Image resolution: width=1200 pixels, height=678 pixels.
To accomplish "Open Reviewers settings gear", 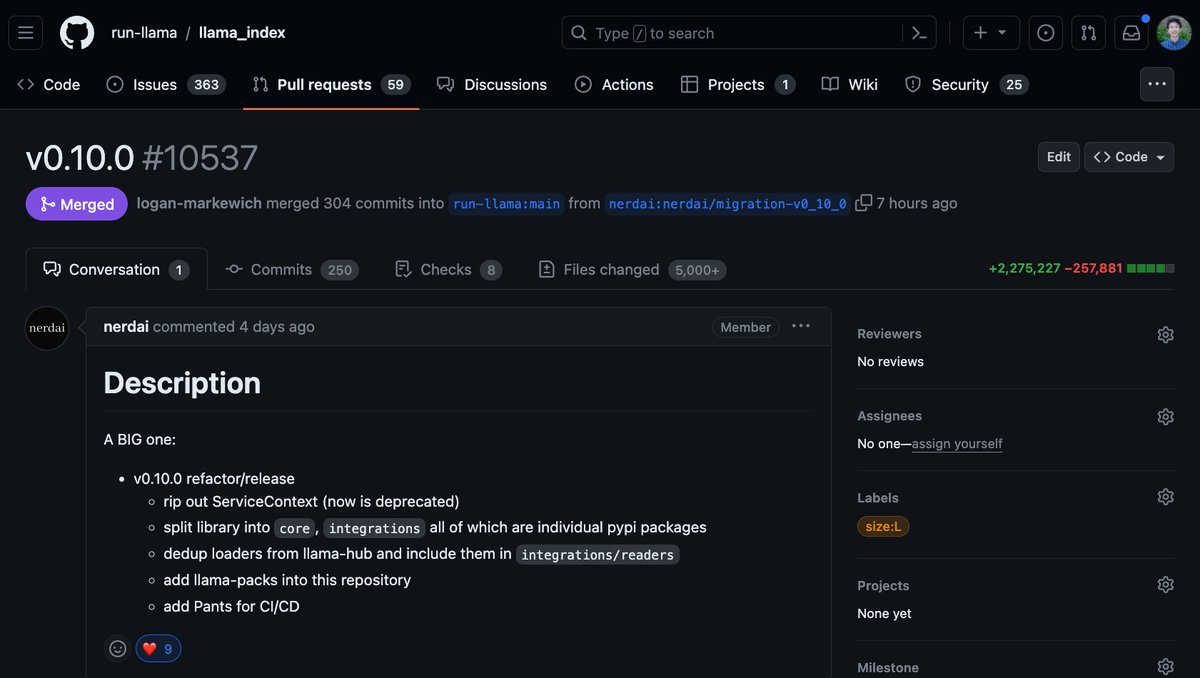I will pos(1165,335).
